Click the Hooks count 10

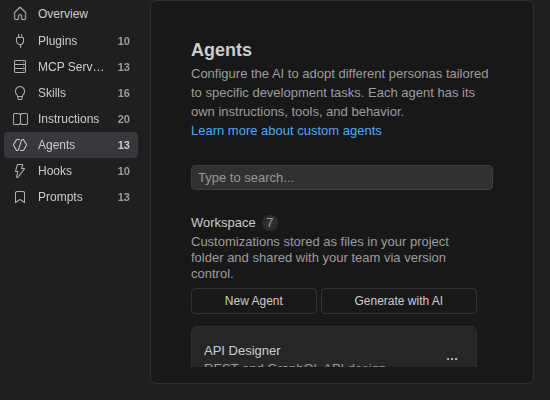(123, 171)
